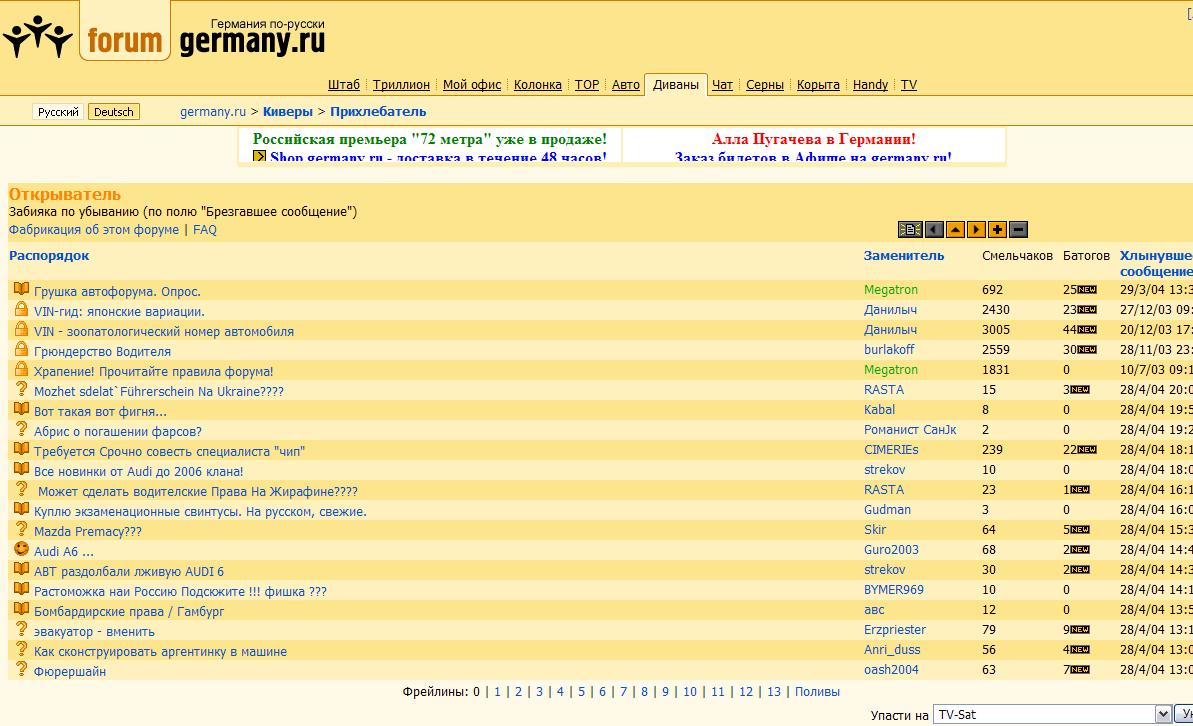This screenshot has width=1193, height=726.
Task: Open thread Mazda Premacy???
Action: click(x=88, y=531)
